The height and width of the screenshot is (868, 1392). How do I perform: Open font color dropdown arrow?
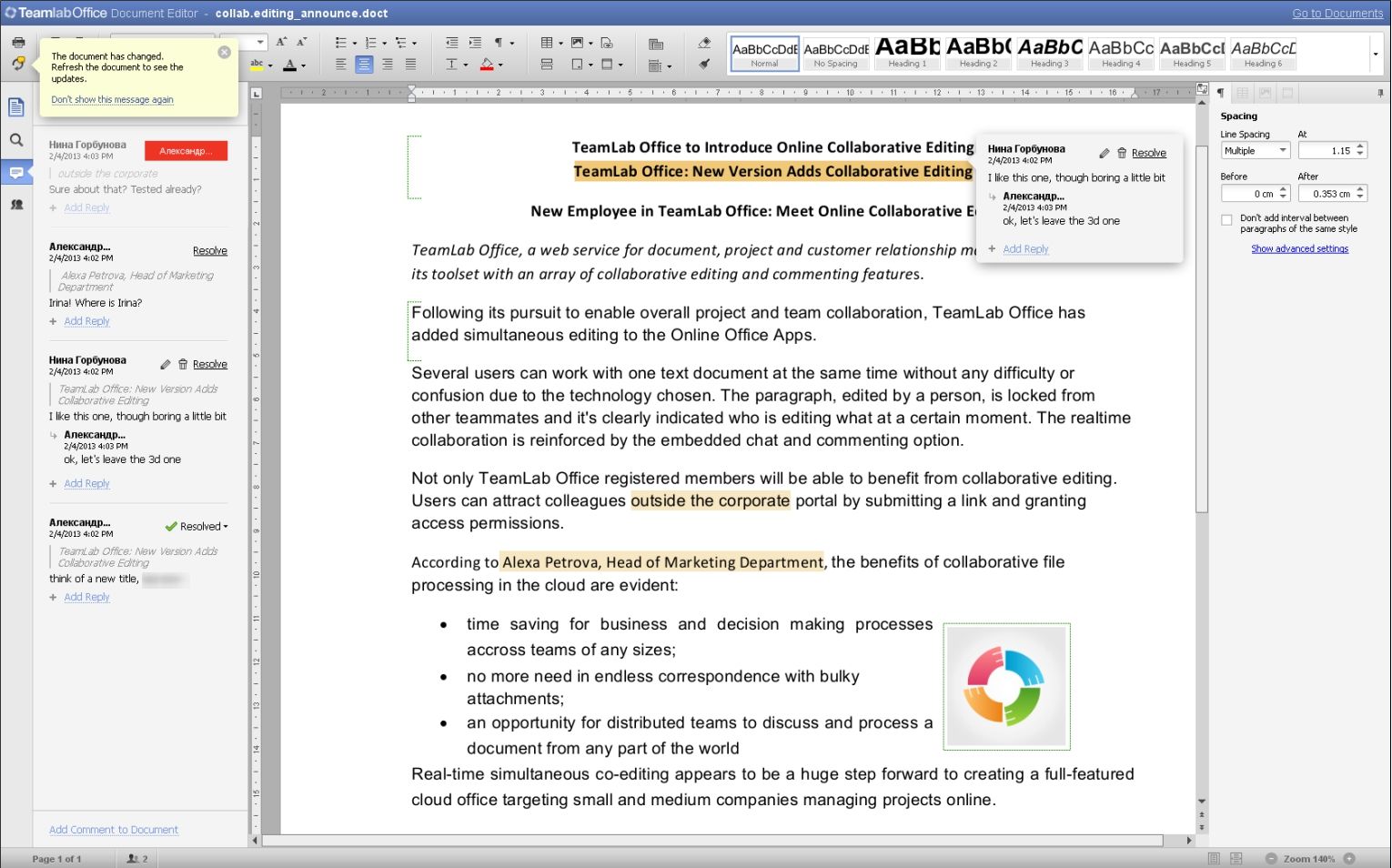click(x=303, y=66)
